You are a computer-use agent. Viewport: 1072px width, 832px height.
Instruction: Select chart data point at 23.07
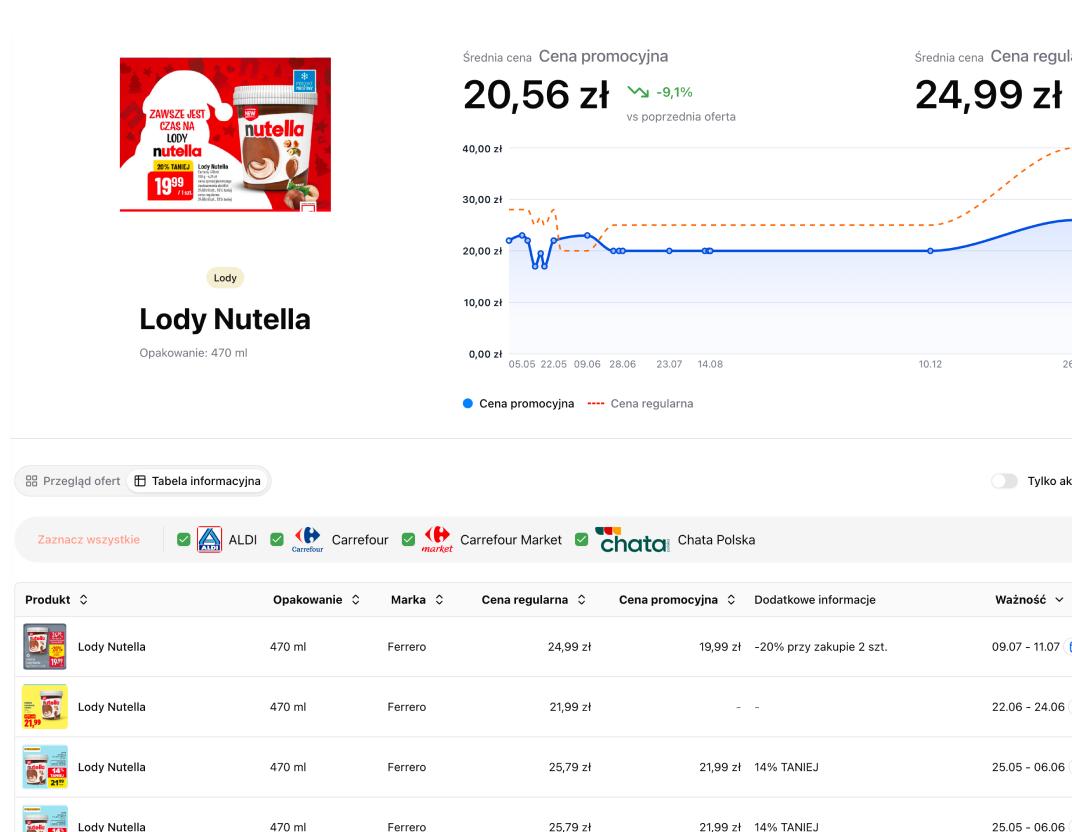[x=669, y=251]
